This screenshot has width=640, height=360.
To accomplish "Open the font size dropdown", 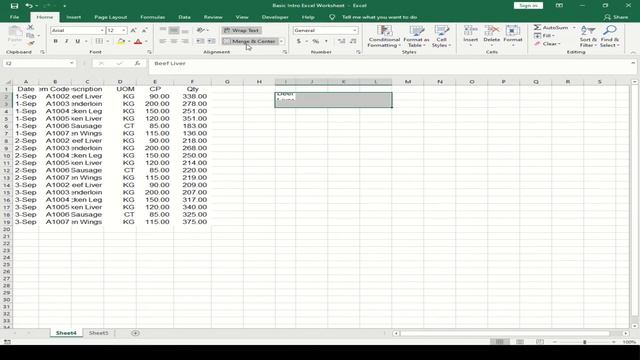I will tap(124, 30).
